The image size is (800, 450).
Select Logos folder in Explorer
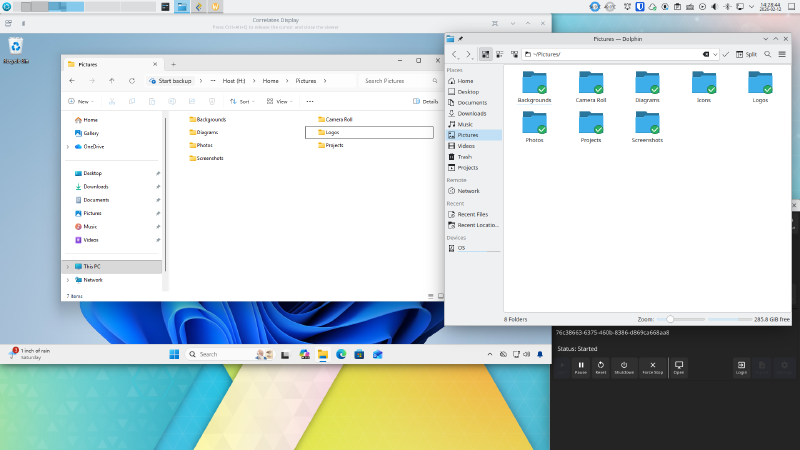click(369, 132)
